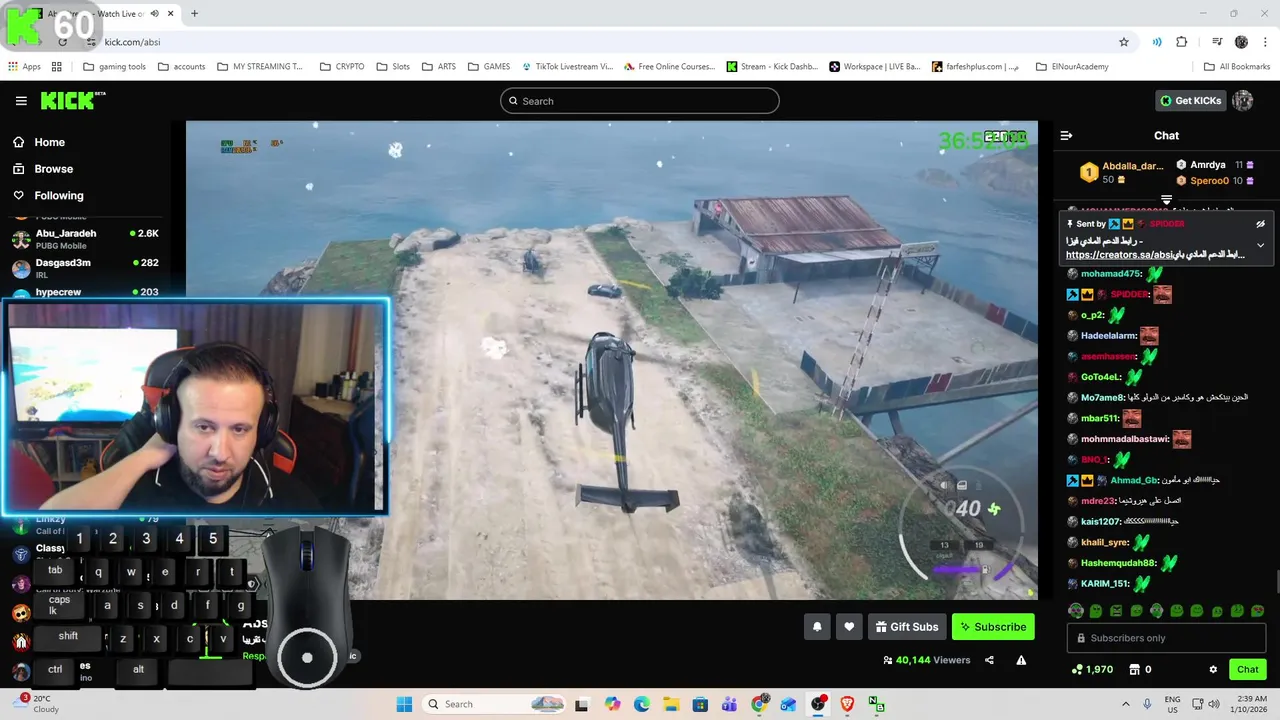Toggle microphone icon in system tray
The width and height of the screenshot is (1280, 720).
[1147, 704]
